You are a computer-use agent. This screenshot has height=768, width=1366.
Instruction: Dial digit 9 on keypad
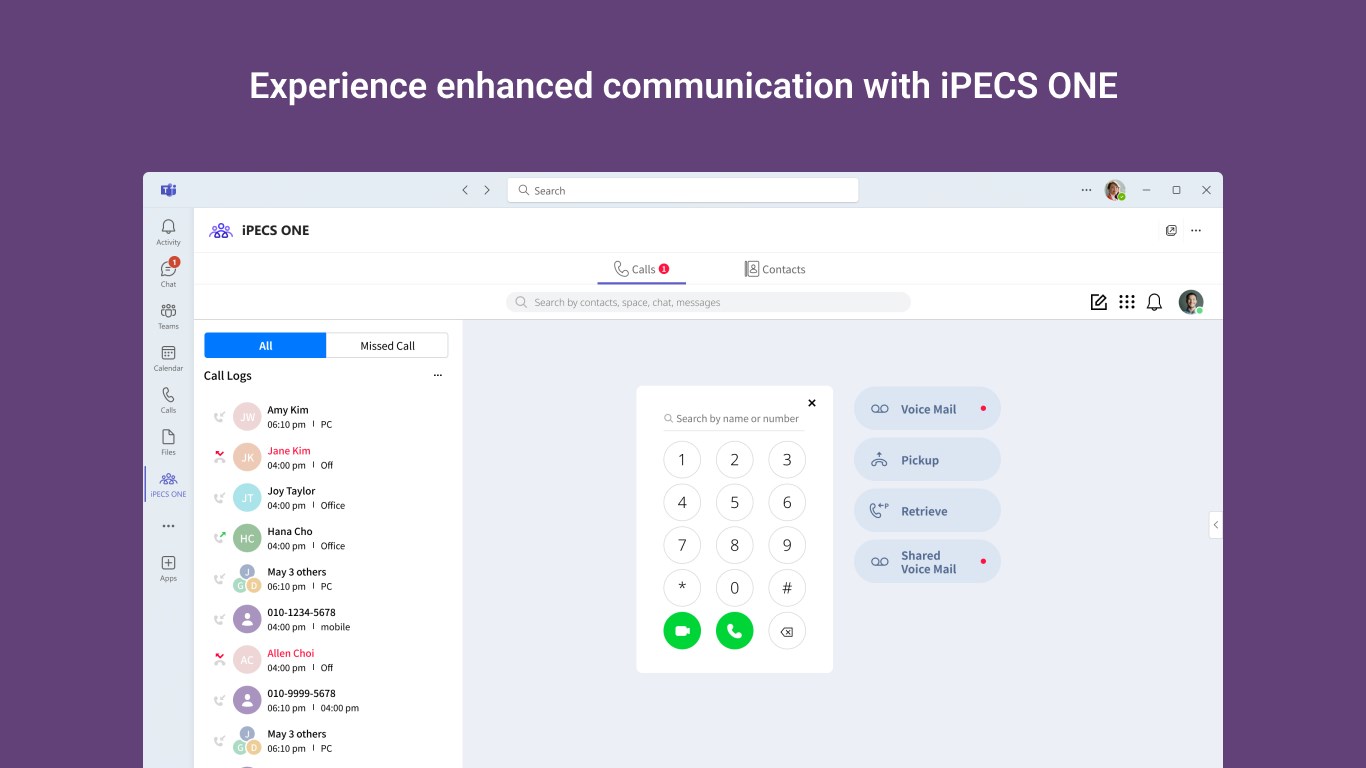(787, 545)
